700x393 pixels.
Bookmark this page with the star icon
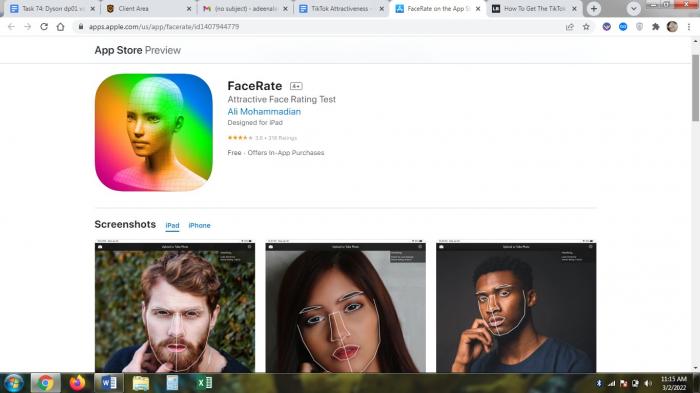pos(586,27)
